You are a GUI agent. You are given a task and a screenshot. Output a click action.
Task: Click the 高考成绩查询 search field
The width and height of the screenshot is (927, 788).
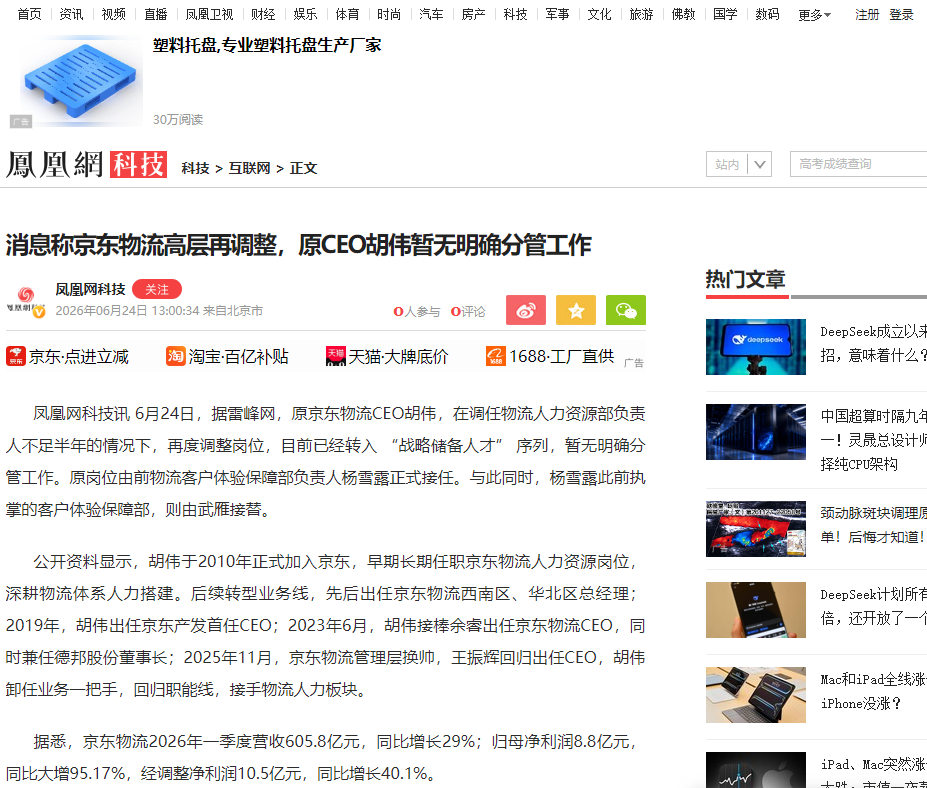tap(858, 164)
